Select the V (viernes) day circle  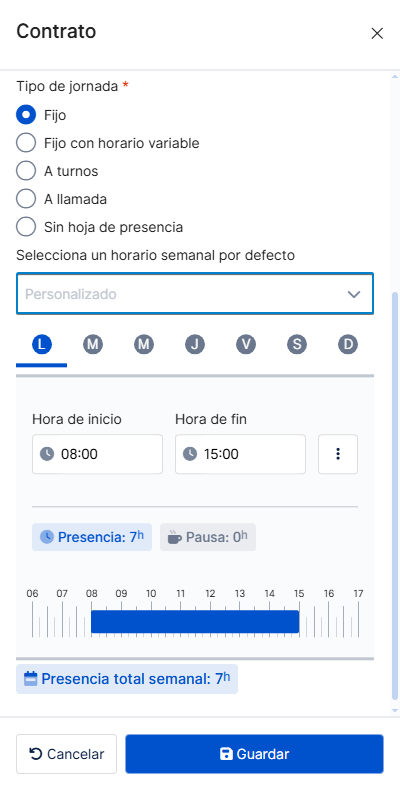[246, 345]
